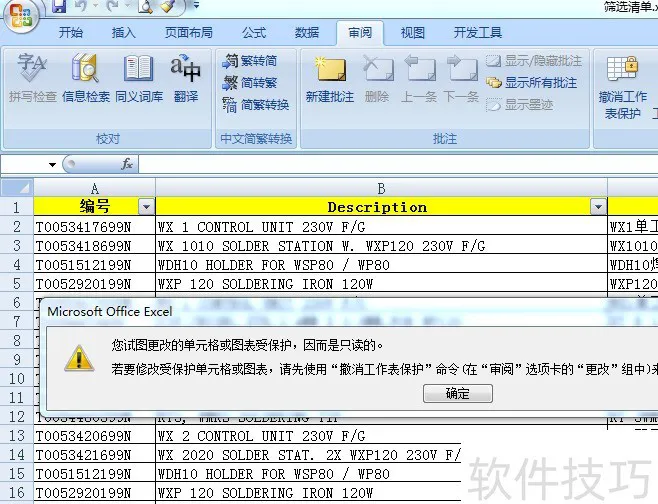
Task: Open 简繁转换 conversion options
Action: (x=256, y=104)
